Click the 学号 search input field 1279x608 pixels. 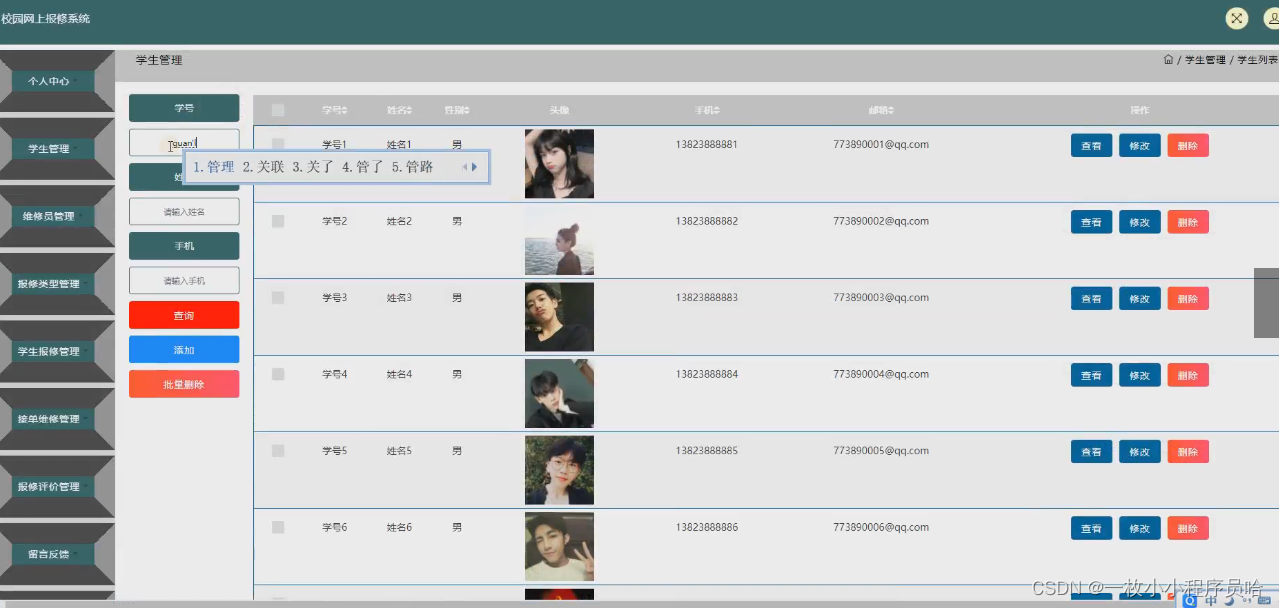tap(184, 143)
